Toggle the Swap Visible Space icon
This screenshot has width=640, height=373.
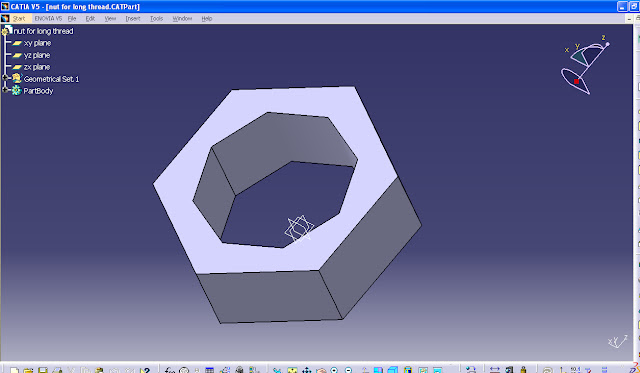(438, 370)
